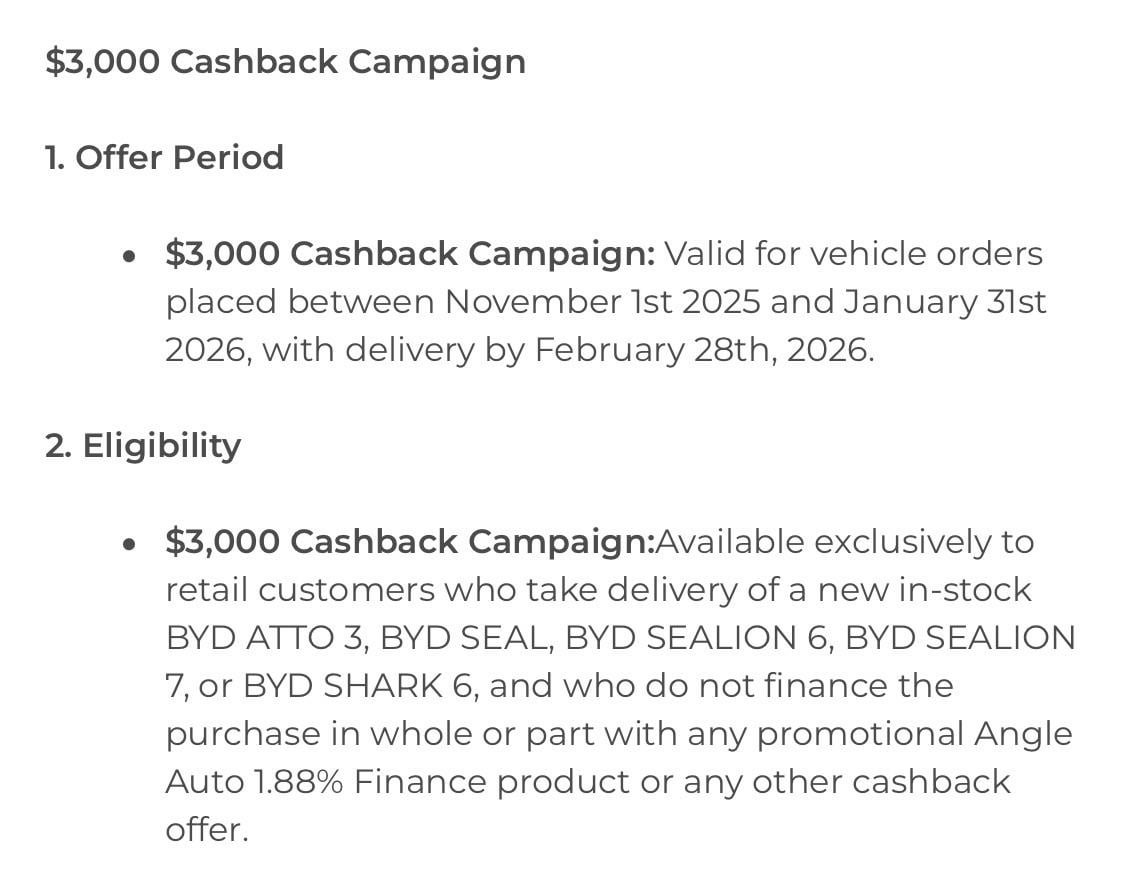Click the final word "offer."
Viewport: 1125px width, 882px height.
(x=206, y=830)
